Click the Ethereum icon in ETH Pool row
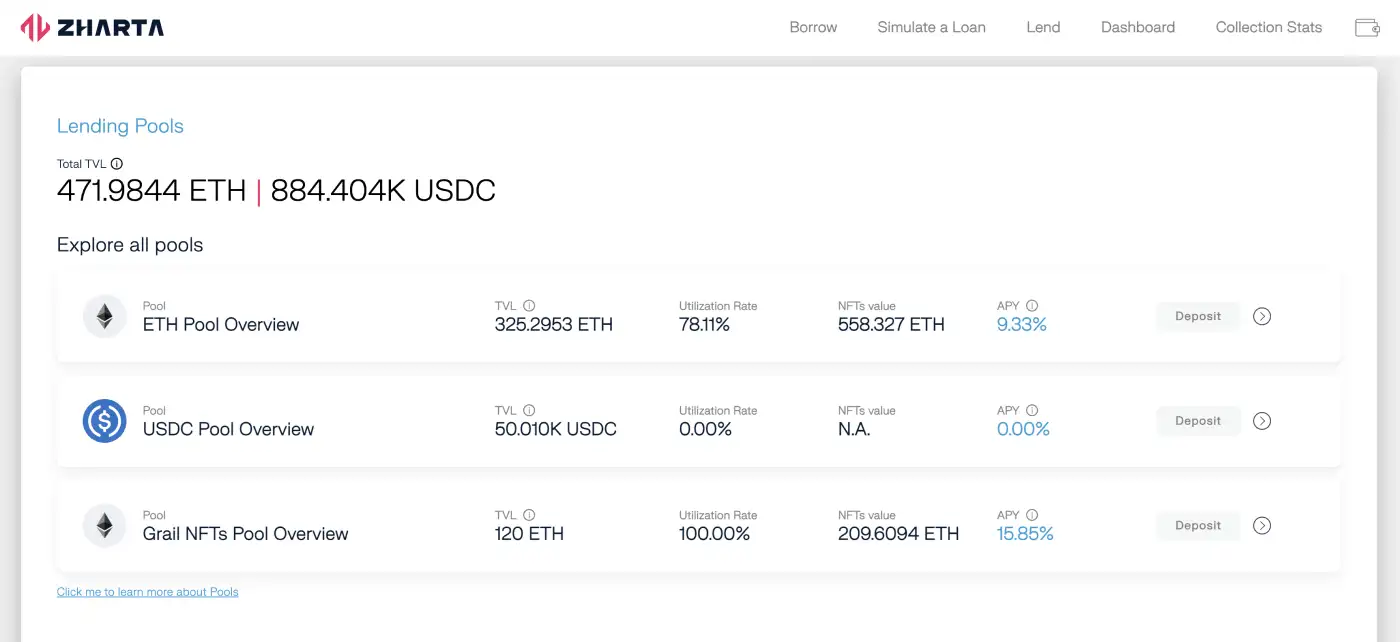1400x642 pixels. click(104, 317)
